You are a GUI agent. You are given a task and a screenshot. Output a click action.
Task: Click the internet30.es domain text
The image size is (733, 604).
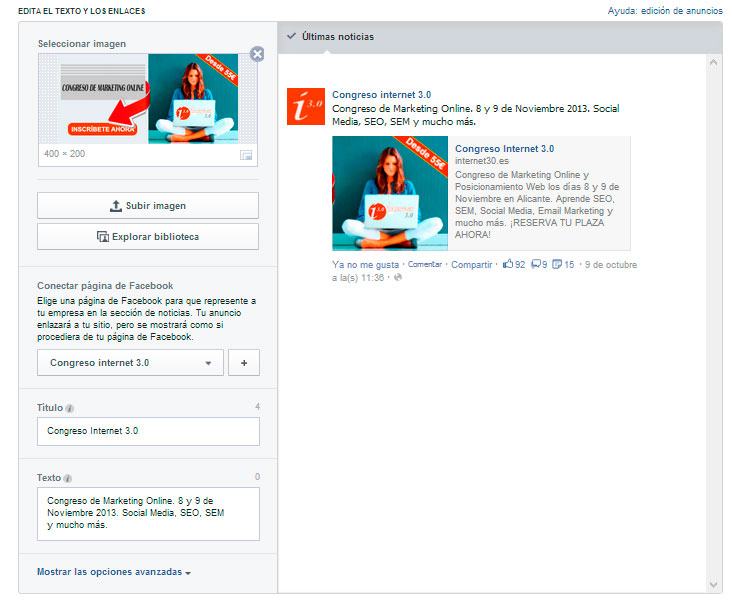pos(482,161)
